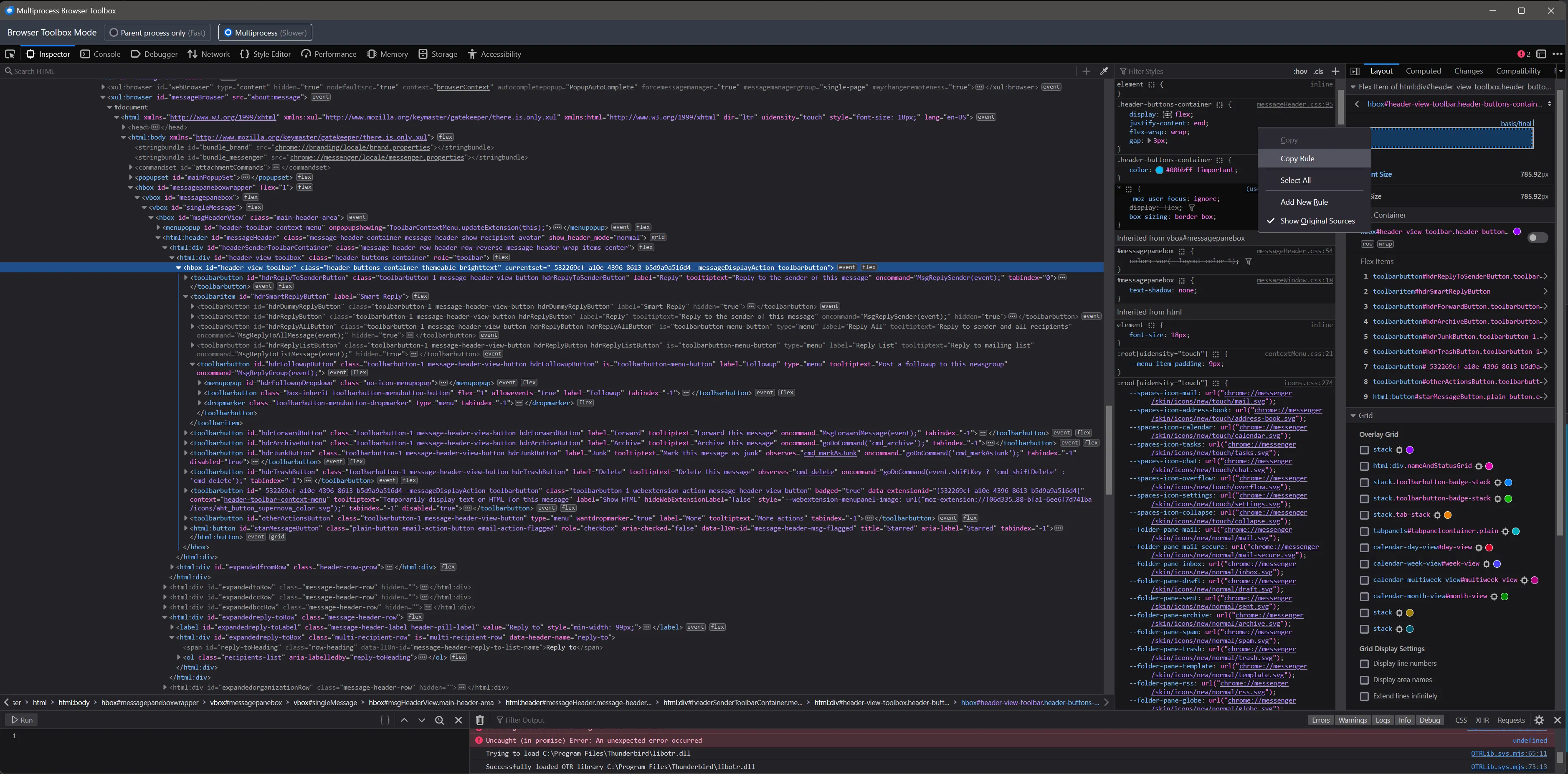The image size is (1568, 774).
Task: Click event badge on hbox#header-view-toolbar
Action: 847,267
